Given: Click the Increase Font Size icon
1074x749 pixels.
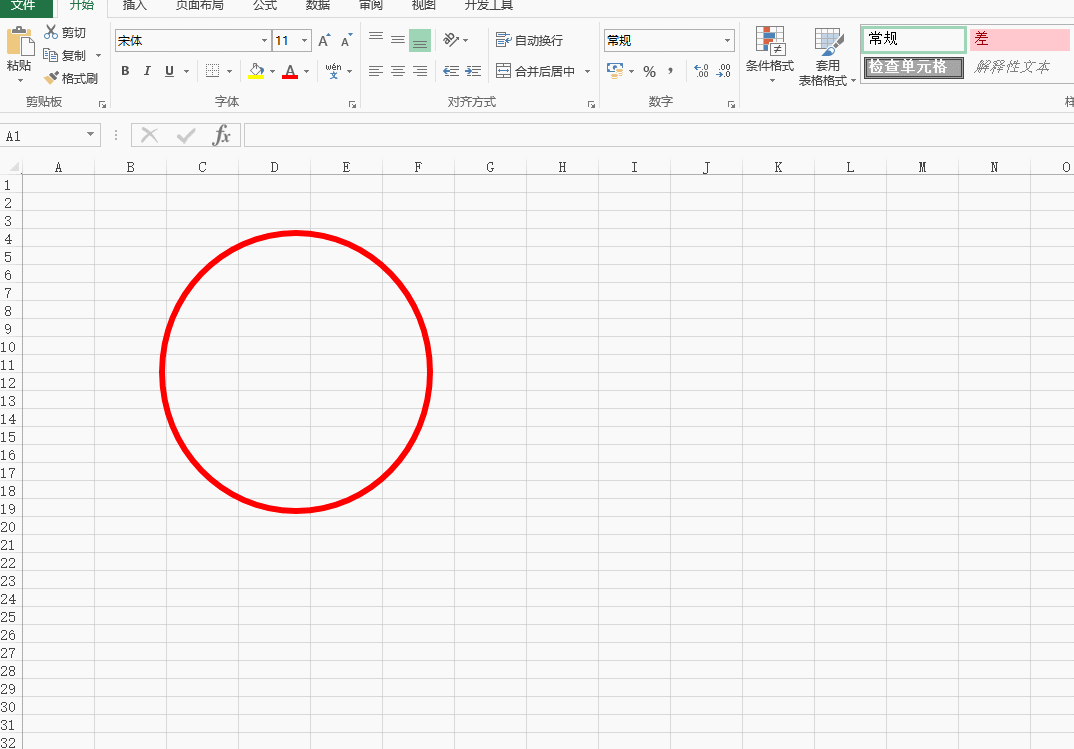Looking at the screenshot, I should [x=324, y=41].
